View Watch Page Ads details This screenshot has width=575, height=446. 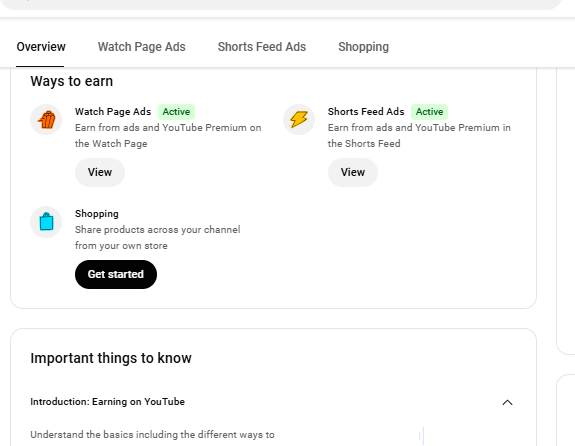[100, 172]
